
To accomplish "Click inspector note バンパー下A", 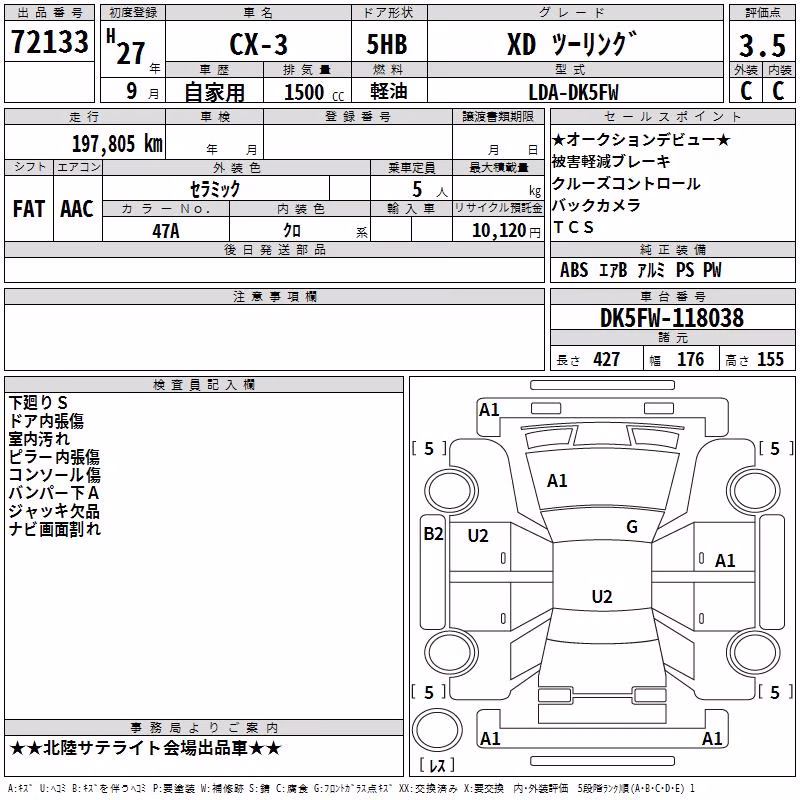I will point(54,492).
